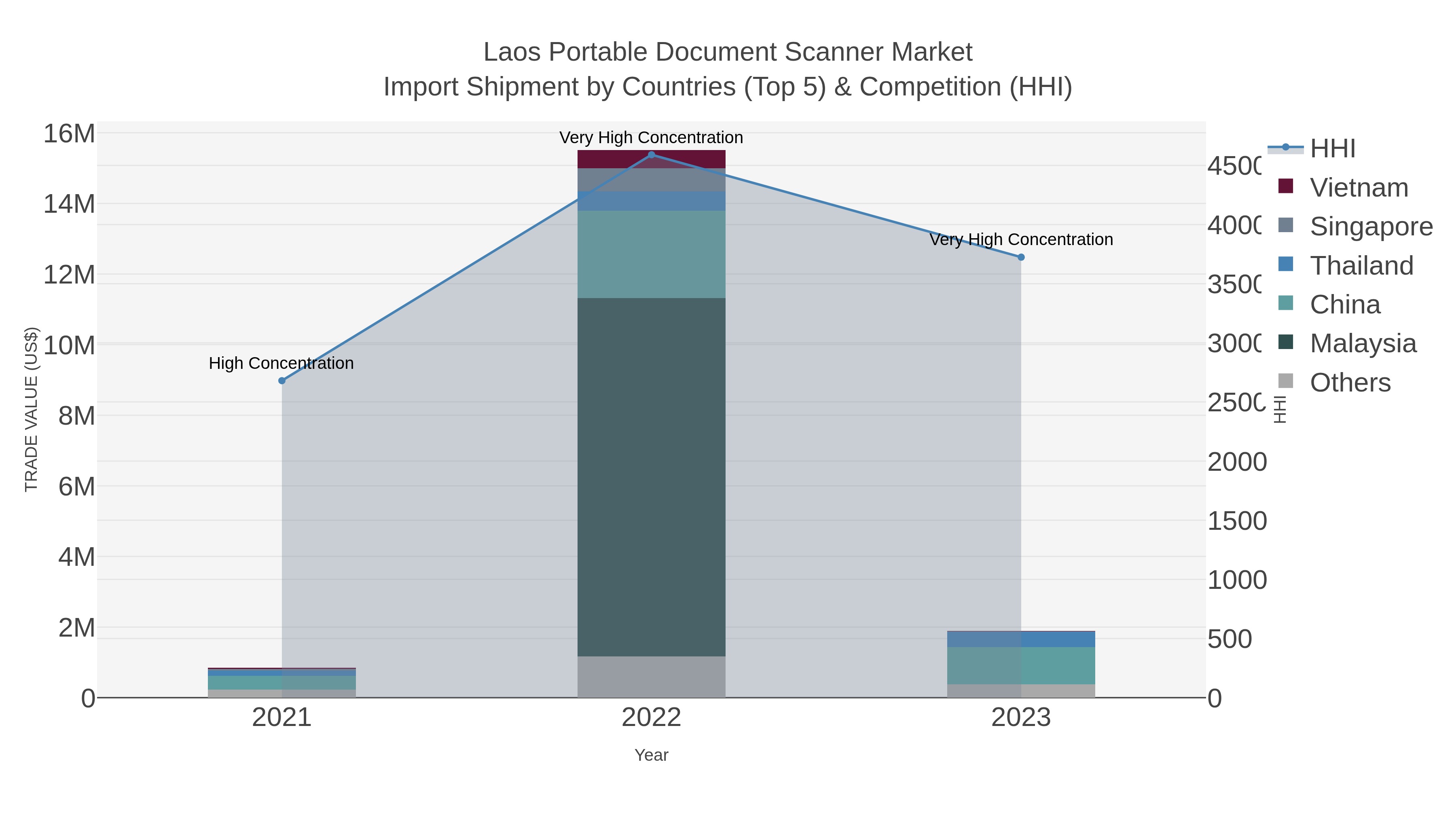
Task: Click Thailand segment of 2023 bar
Action: (x=1021, y=639)
